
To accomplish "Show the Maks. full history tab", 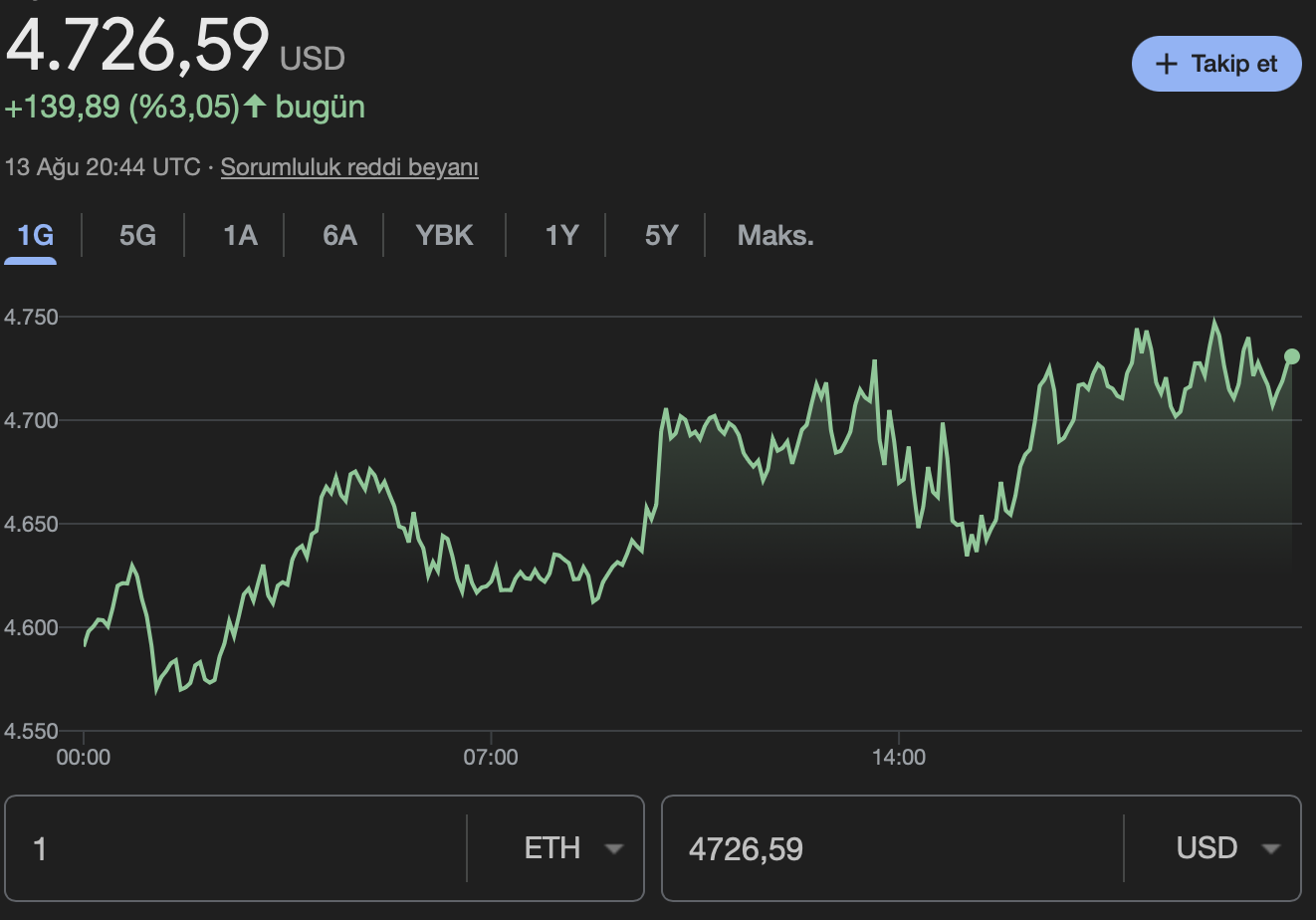I will tap(775, 236).
